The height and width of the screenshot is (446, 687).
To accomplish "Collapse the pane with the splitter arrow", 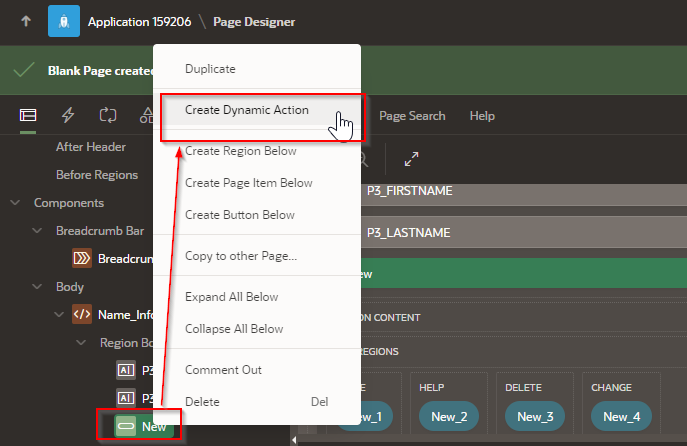I will [294, 440].
